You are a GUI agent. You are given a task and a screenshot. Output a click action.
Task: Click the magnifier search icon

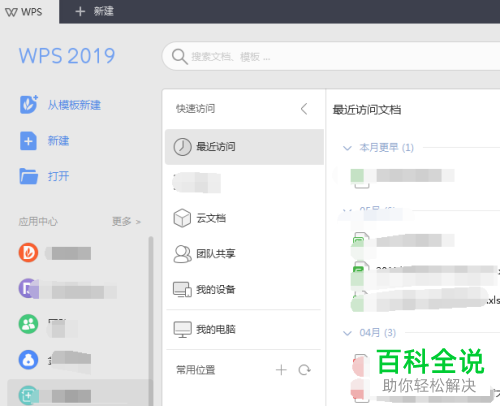click(179, 57)
